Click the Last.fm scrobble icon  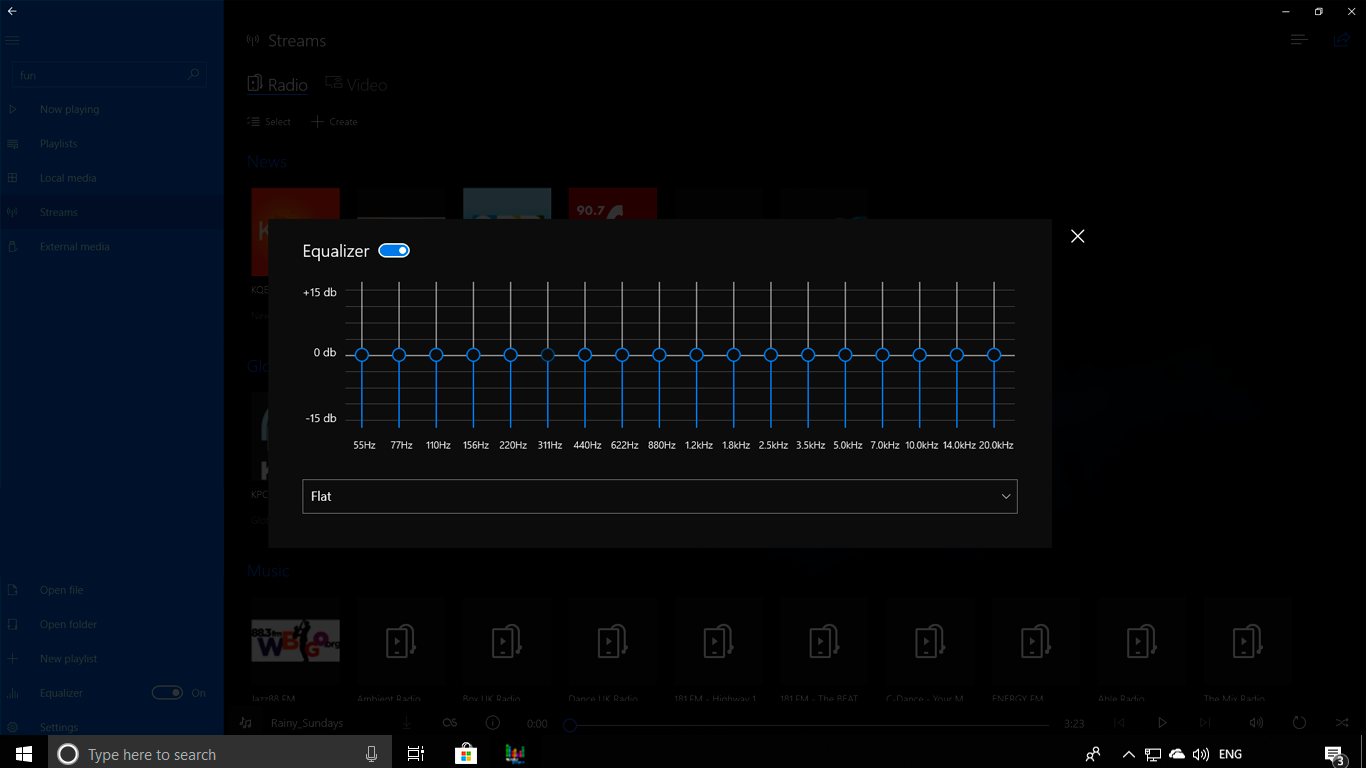coord(449,722)
